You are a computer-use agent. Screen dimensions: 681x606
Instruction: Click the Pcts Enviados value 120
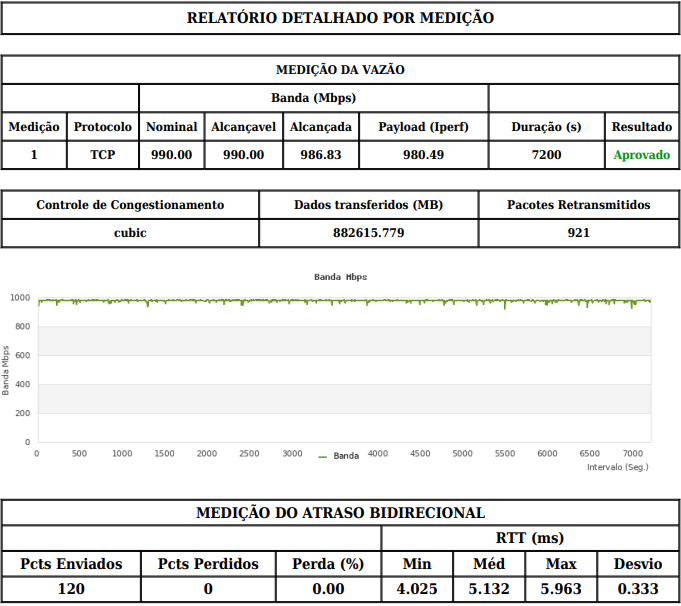71,589
